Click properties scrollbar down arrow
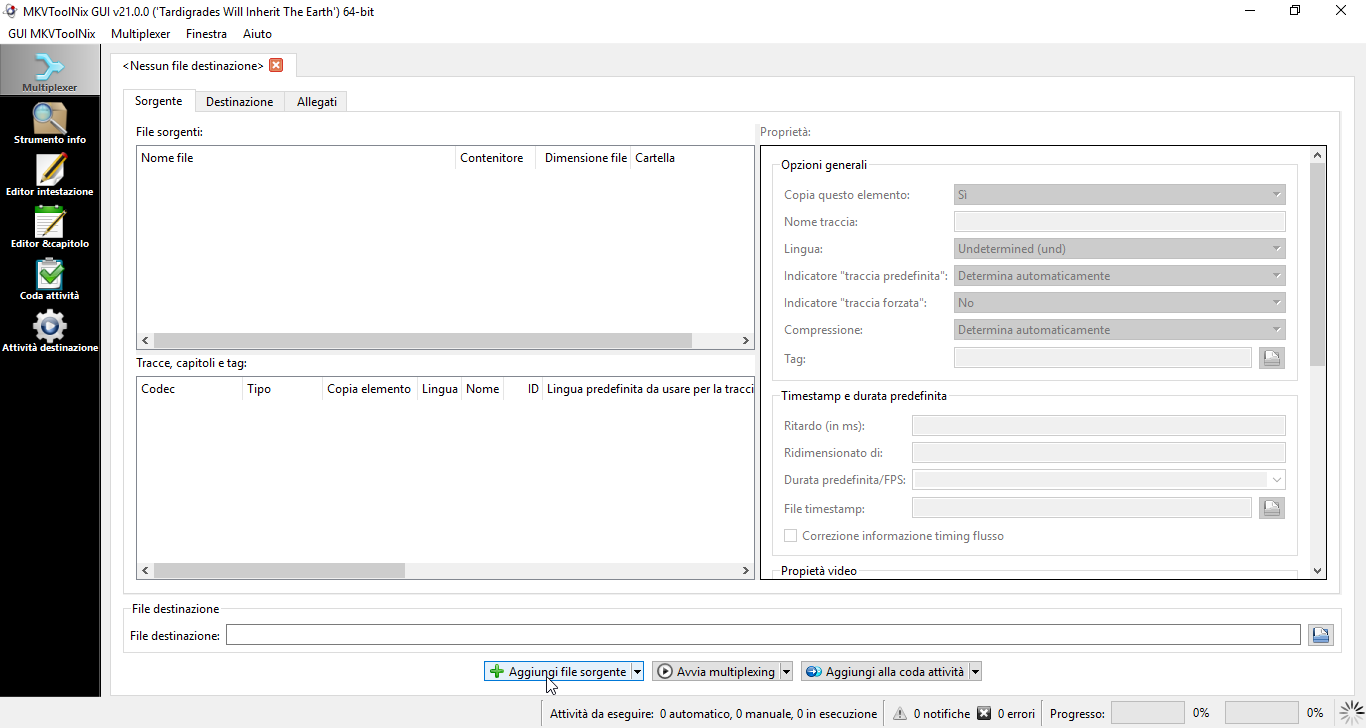Image resolution: width=1366 pixels, height=728 pixels. [1317, 571]
